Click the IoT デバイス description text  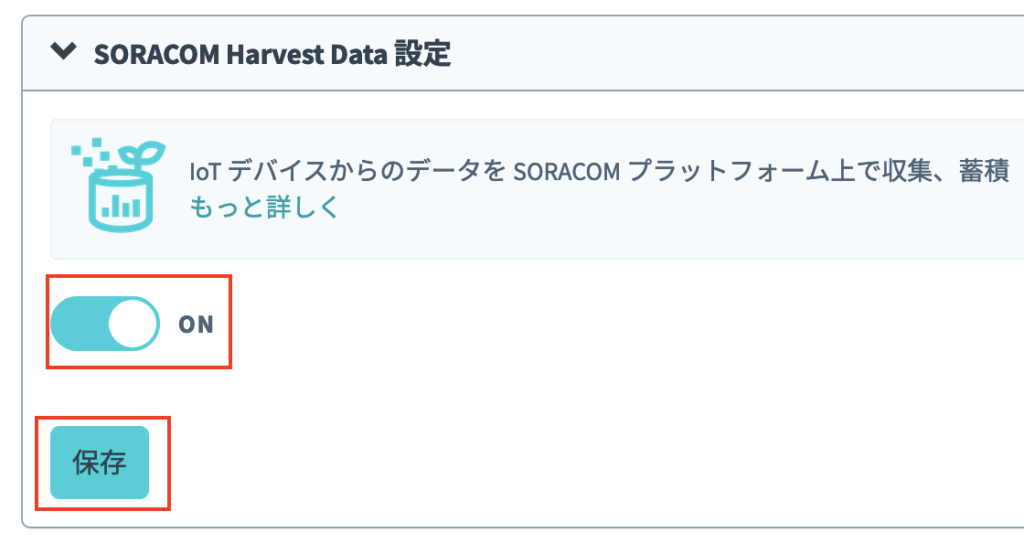click(600, 172)
